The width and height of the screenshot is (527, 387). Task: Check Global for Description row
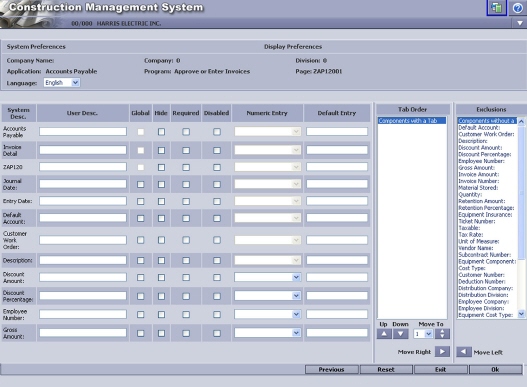tap(140, 260)
